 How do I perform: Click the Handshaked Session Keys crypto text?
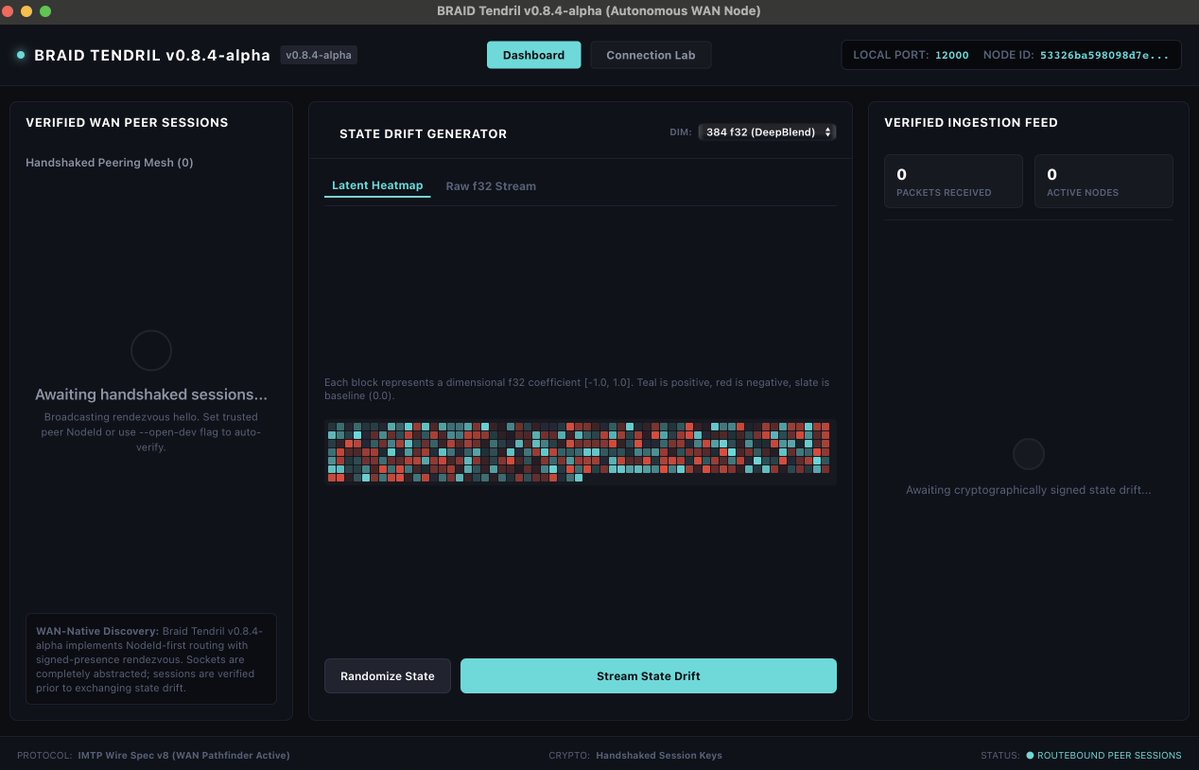[x=658, y=755]
